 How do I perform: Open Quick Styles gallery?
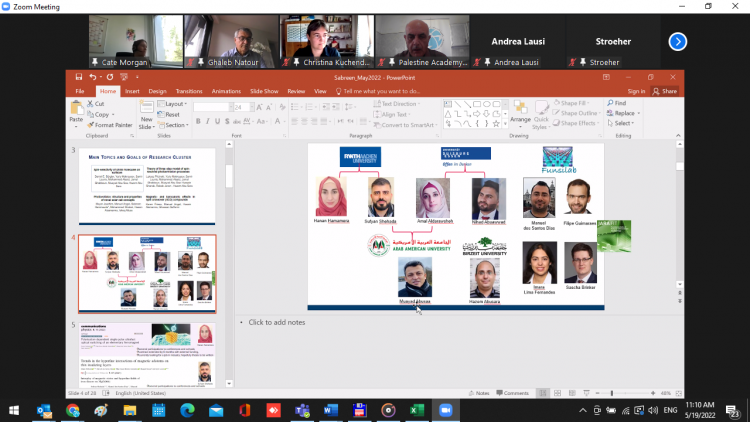tap(541, 115)
